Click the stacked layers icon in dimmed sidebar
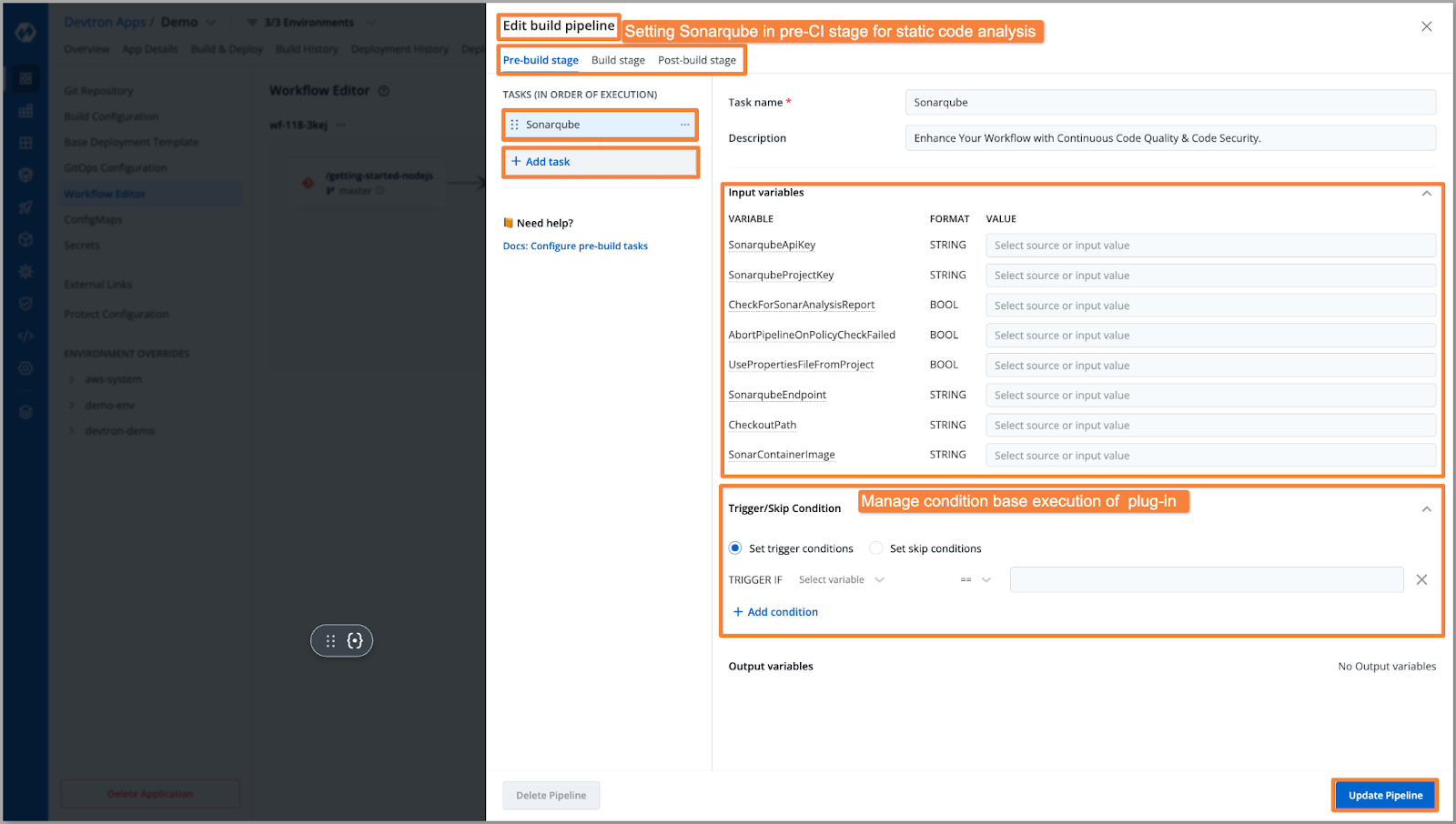 point(25,412)
